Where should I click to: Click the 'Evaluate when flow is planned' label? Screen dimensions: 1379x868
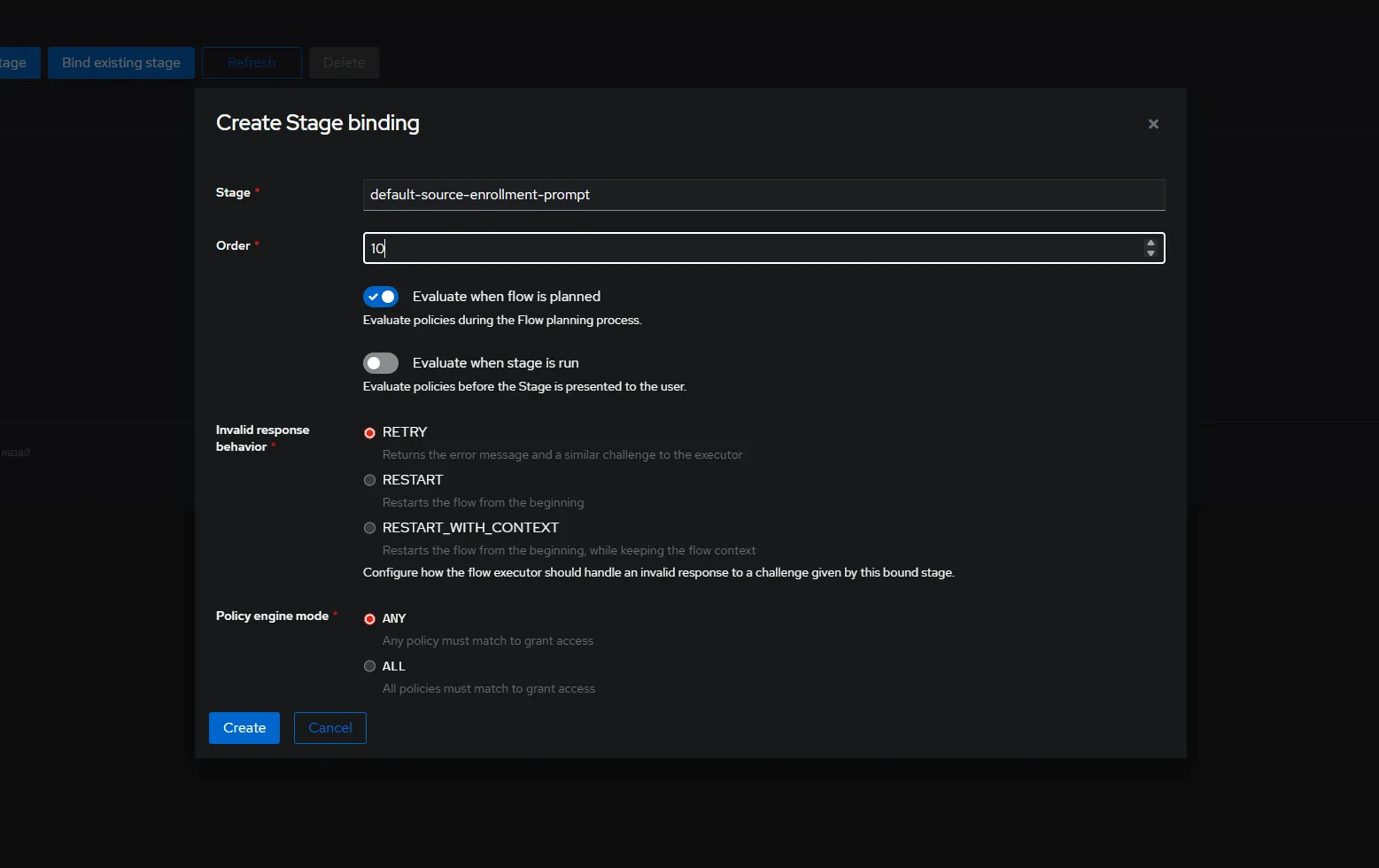point(506,297)
